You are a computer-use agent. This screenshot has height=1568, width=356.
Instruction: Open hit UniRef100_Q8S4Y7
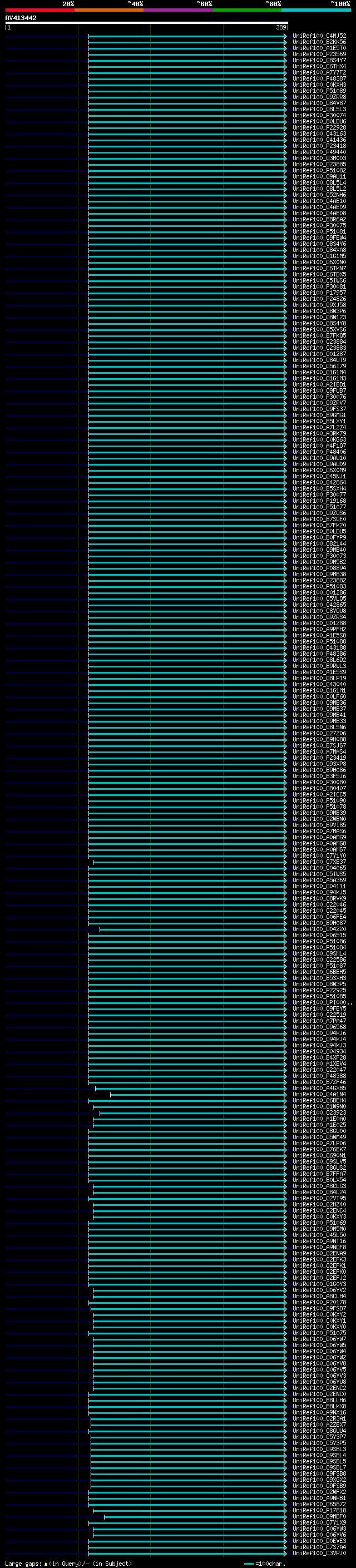[x=319, y=60]
